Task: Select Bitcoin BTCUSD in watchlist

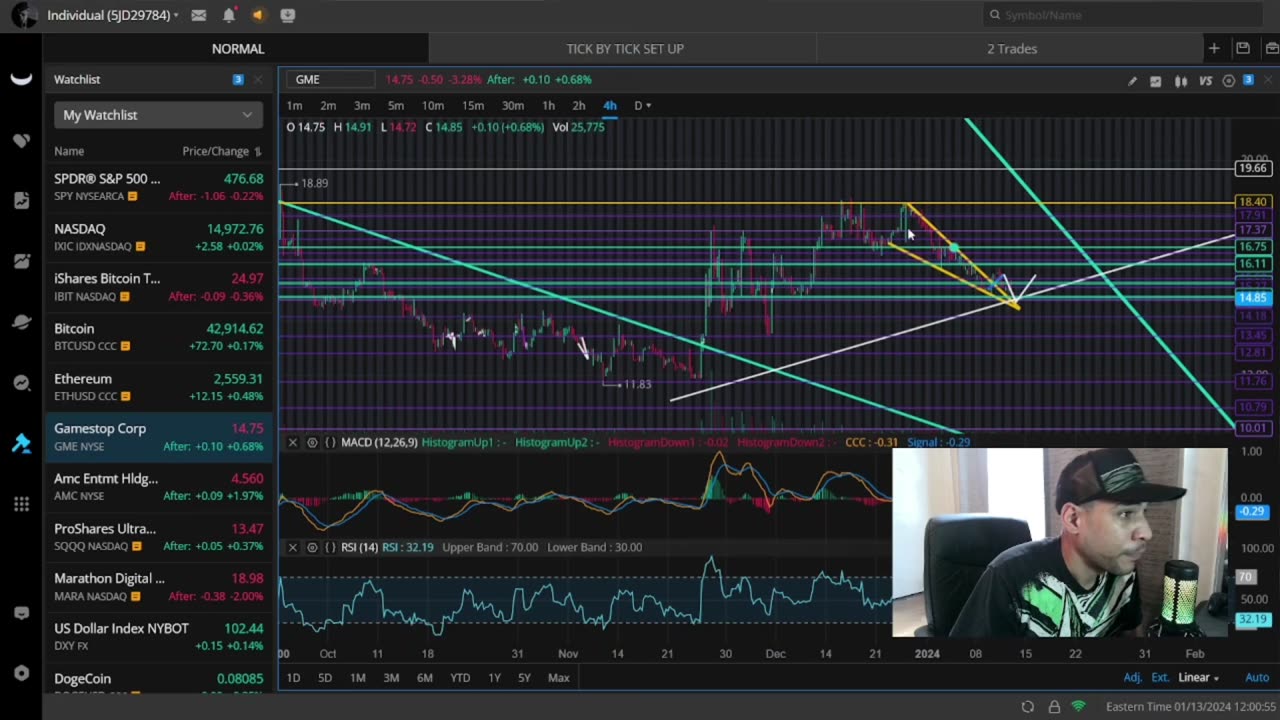Action: point(158,337)
